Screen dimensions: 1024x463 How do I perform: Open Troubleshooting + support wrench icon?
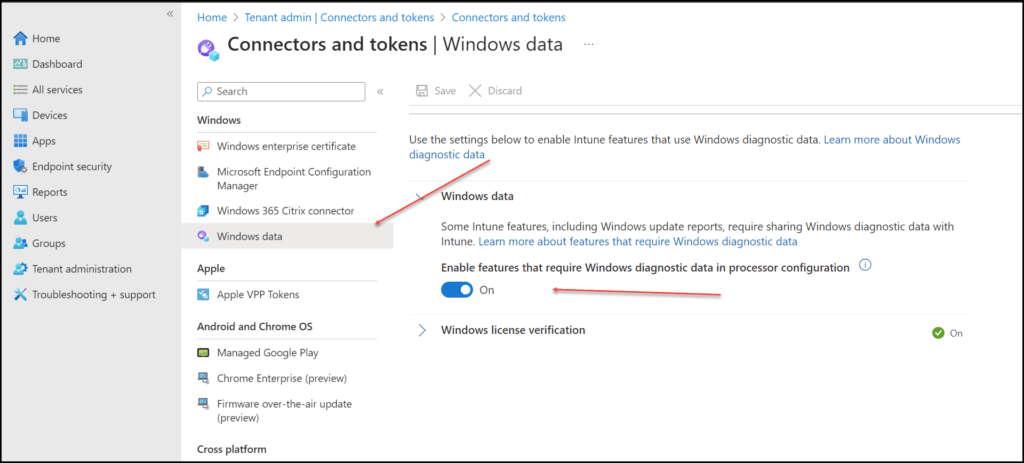tap(20, 295)
